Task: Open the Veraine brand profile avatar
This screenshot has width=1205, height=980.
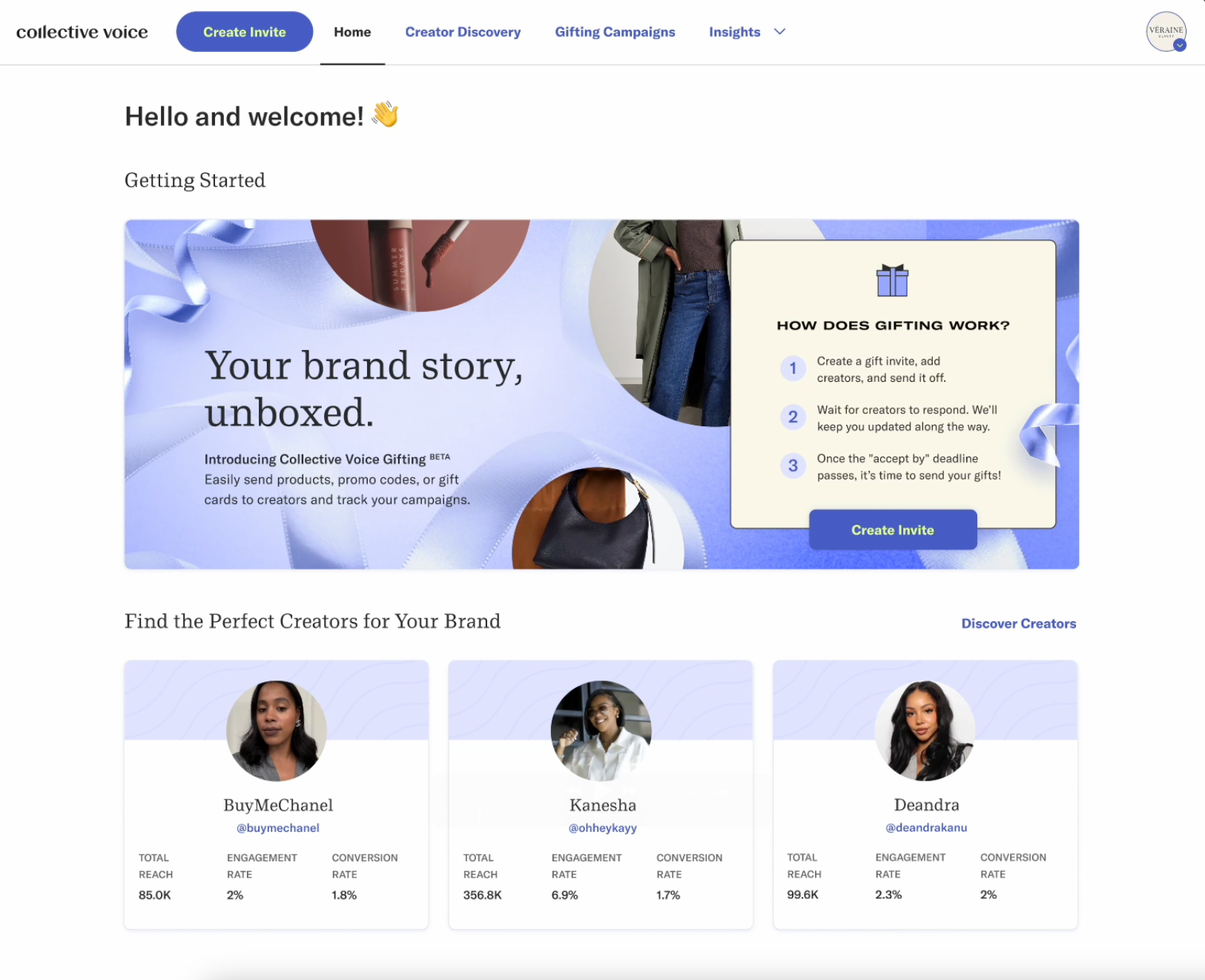Action: [1166, 32]
